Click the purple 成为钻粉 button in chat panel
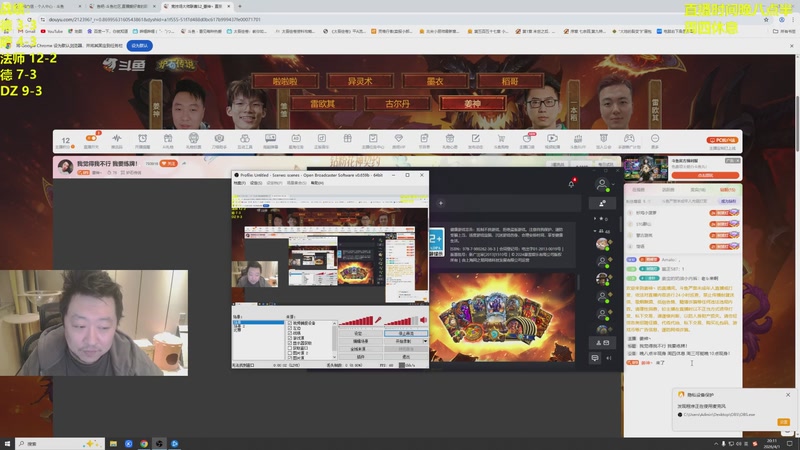 click(729, 201)
